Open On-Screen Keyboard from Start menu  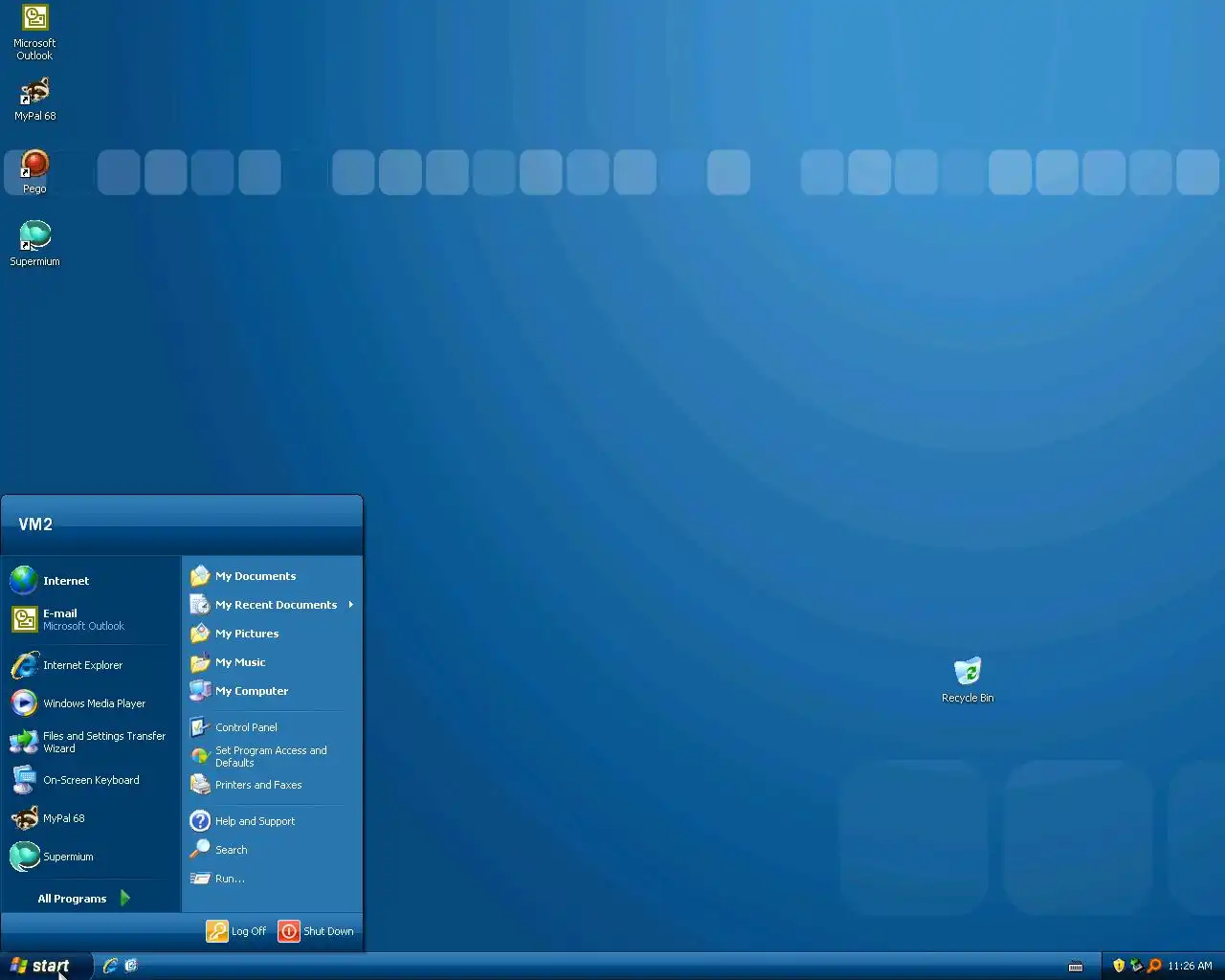[x=90, y=780]
